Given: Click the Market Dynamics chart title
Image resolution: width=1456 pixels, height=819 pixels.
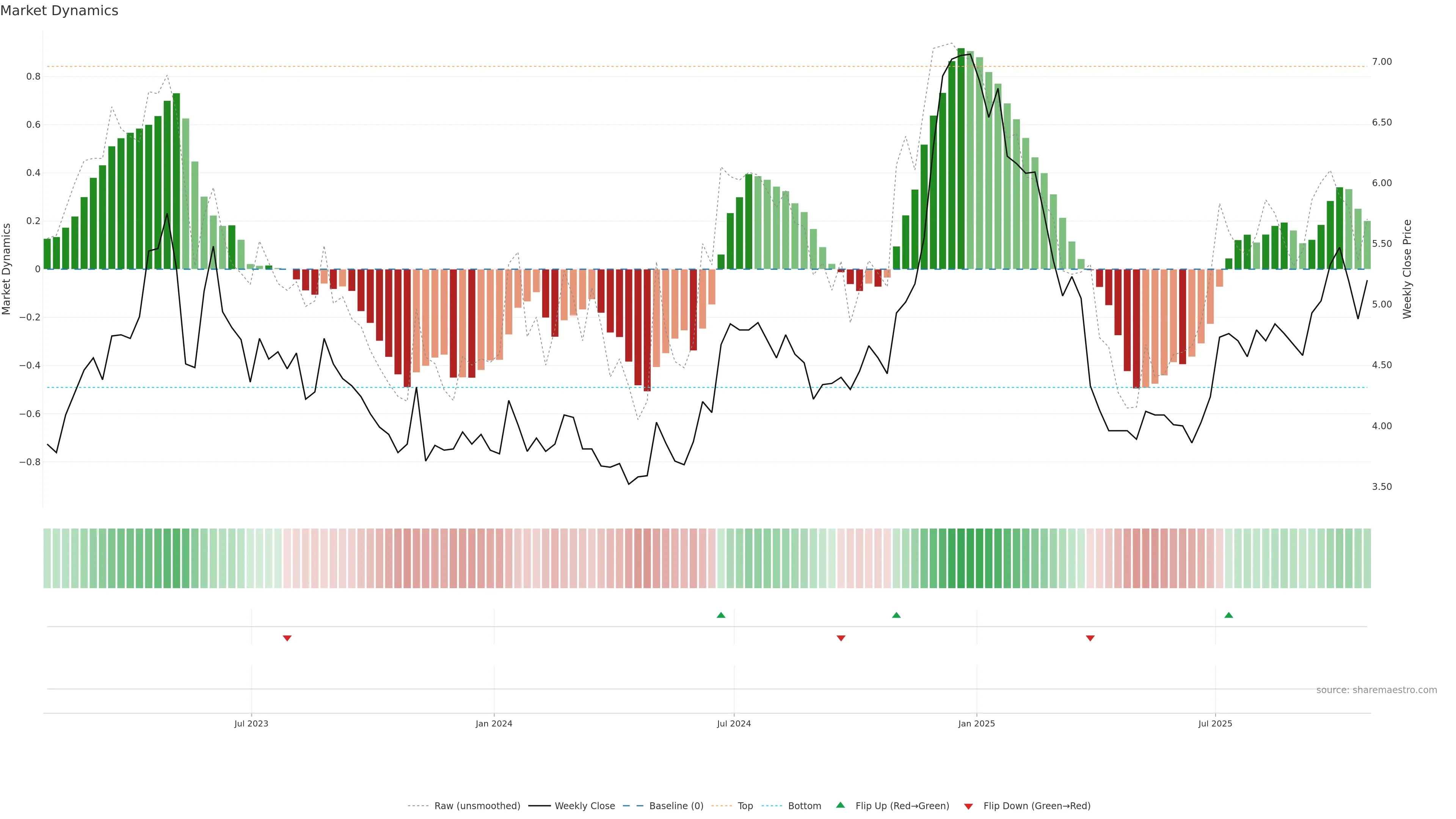Looking at the screenshot, I should (x=60, y=11).
